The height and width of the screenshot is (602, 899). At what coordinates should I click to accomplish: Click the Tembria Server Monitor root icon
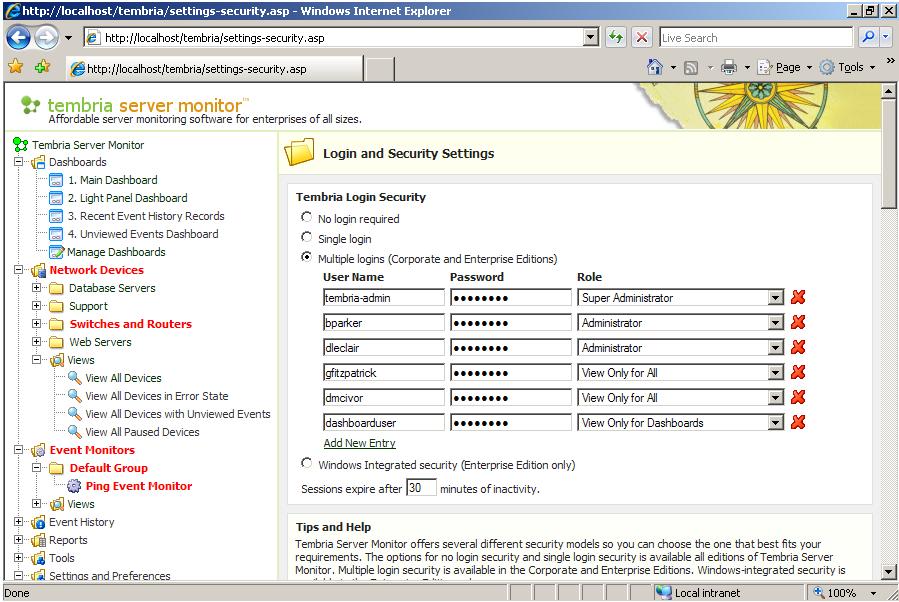(x=21, y=144)
